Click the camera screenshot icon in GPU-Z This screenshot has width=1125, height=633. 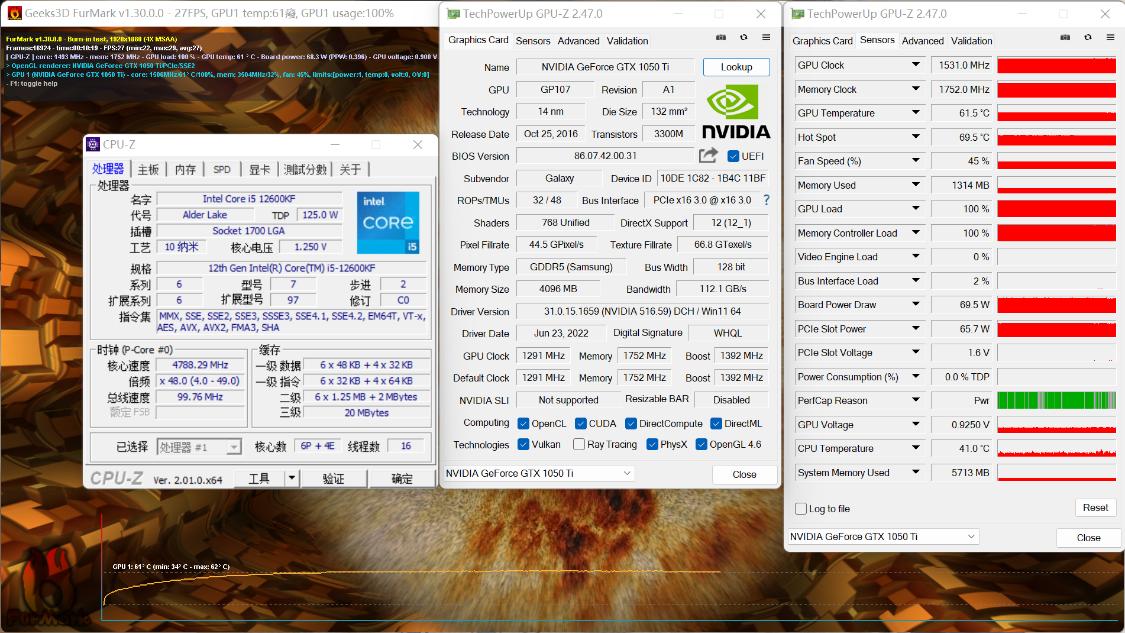[x=721, y=36]
